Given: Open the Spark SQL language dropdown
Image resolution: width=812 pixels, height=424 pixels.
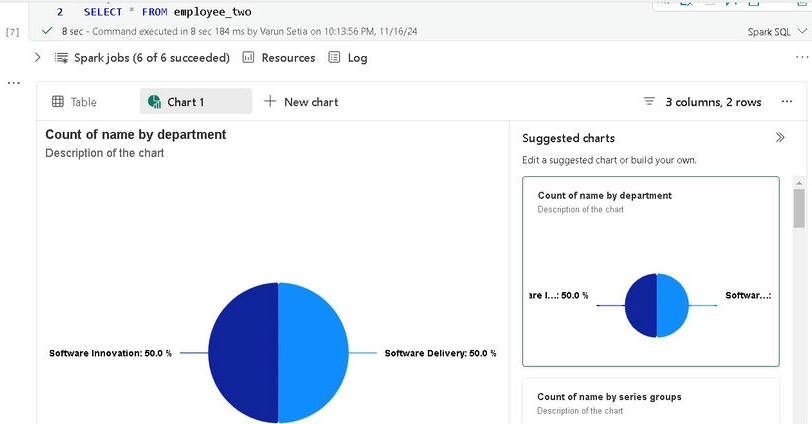Looking at the screenshot, I should tap(777, 32).
